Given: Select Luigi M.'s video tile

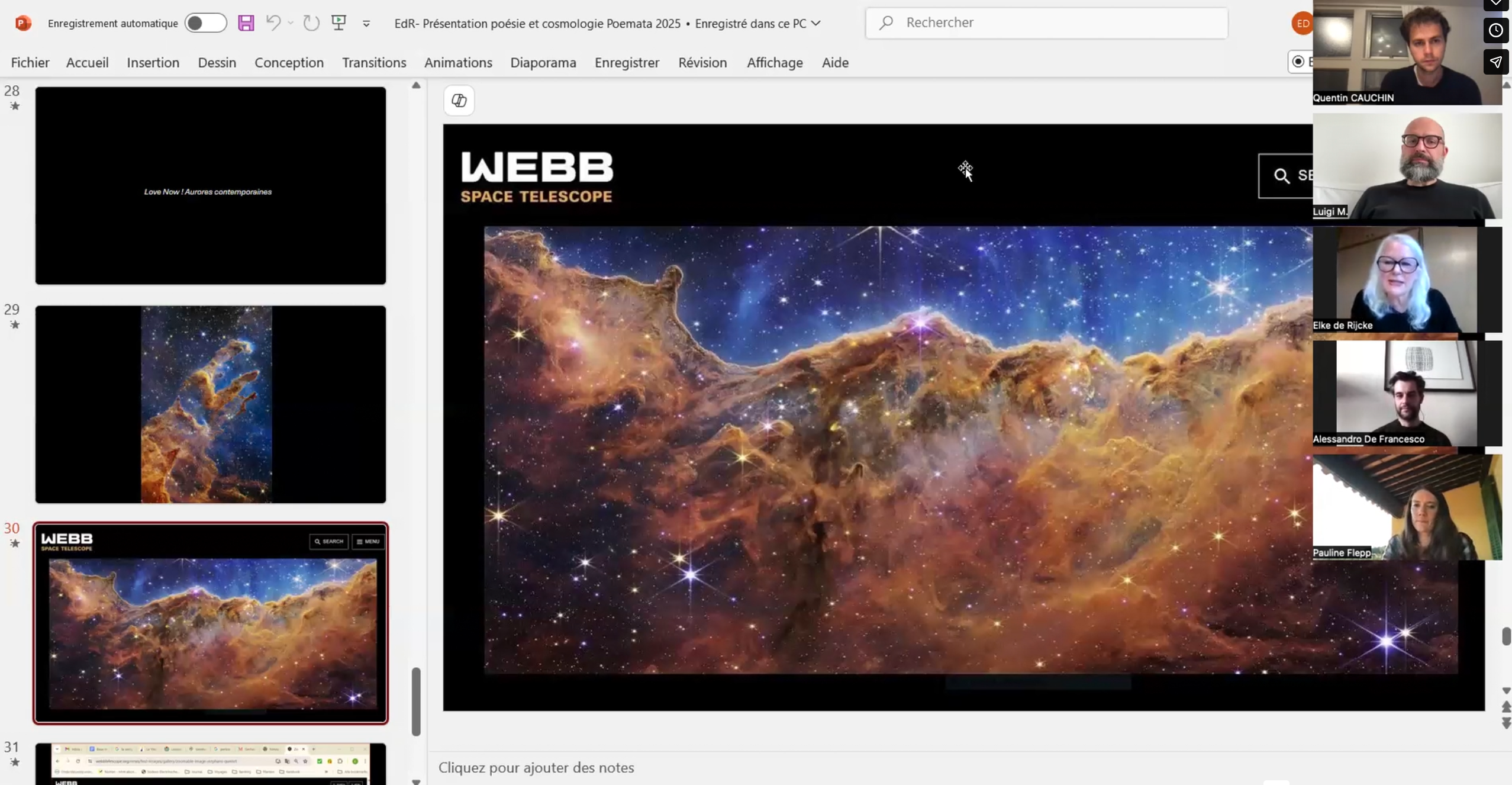Looking at the screenshot, I should click(1407, 166).
